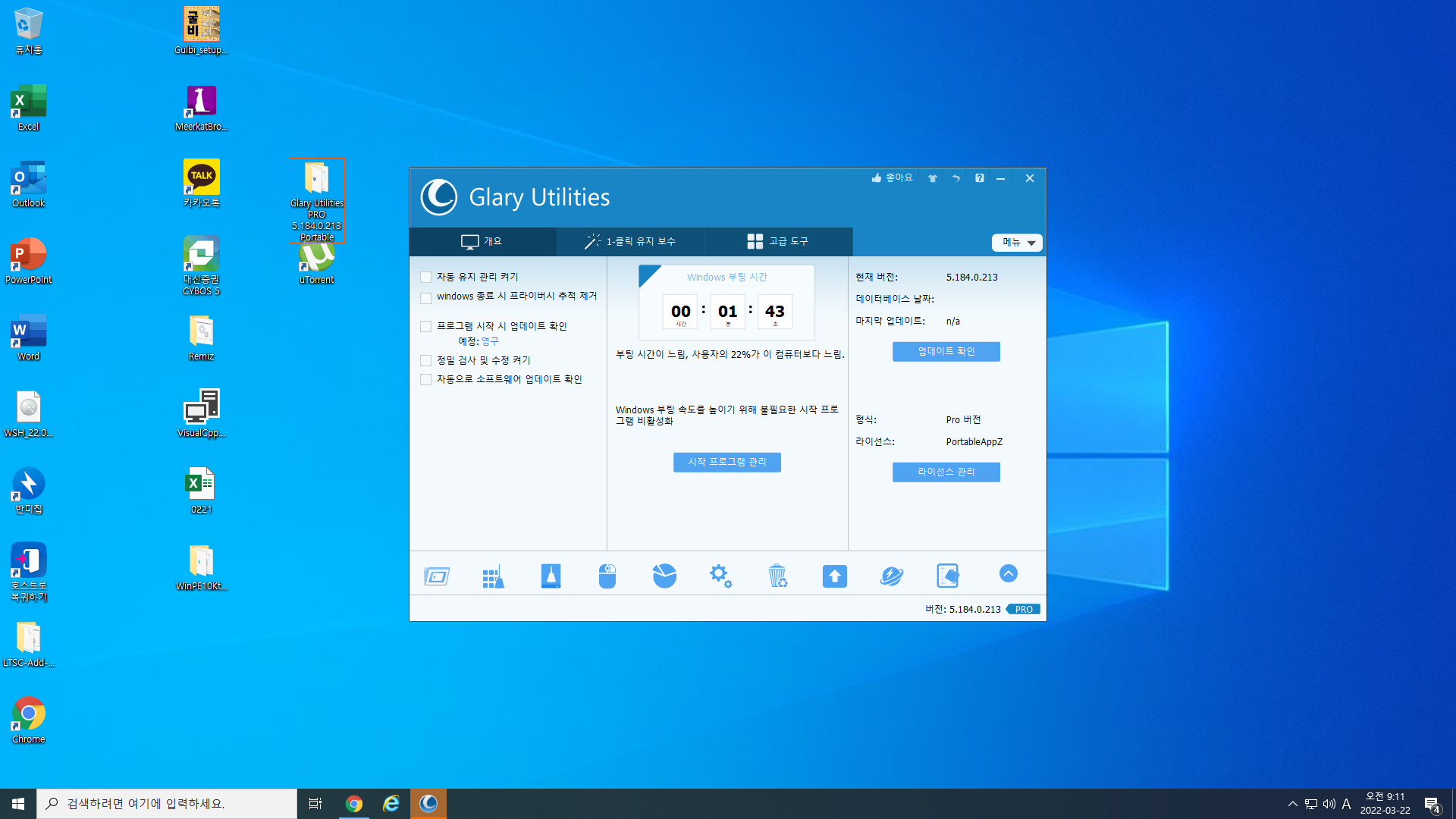Select the PowerPoint desktop shortcut
This screenshot has height=819, width=1456.
coord(29,260)
